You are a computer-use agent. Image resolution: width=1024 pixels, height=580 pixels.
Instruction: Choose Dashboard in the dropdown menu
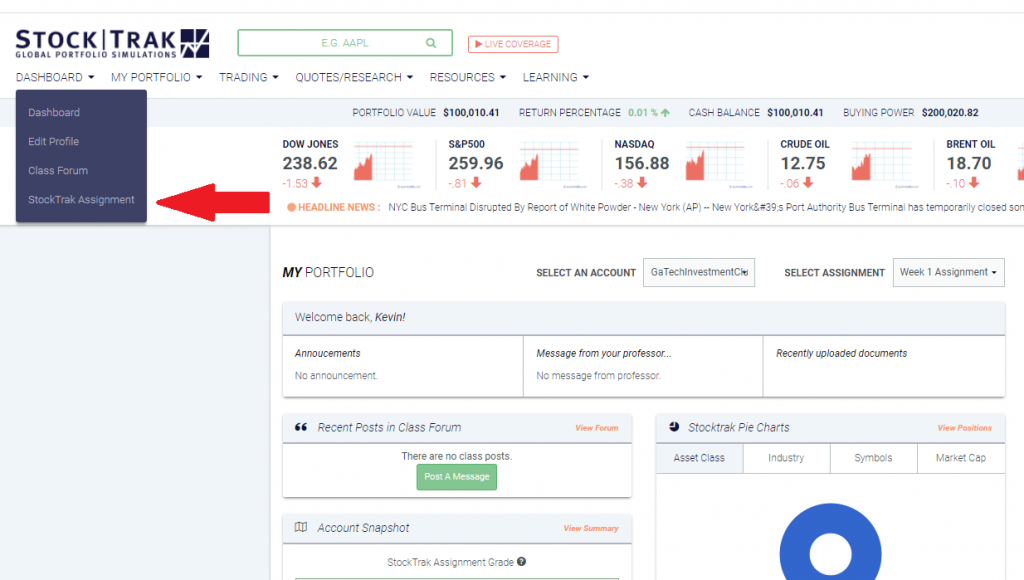pos(54,112)
